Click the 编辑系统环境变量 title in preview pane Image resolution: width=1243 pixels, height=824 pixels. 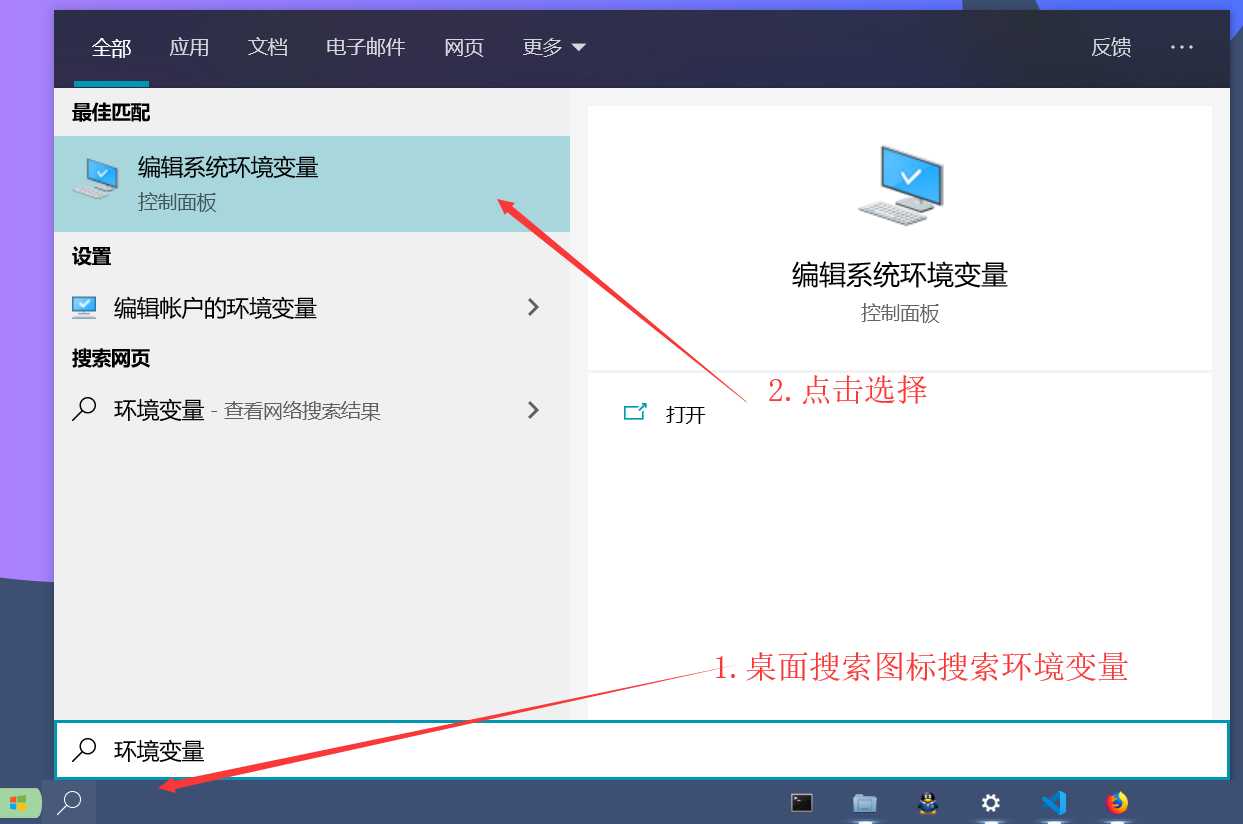click(x=900, y=275)
